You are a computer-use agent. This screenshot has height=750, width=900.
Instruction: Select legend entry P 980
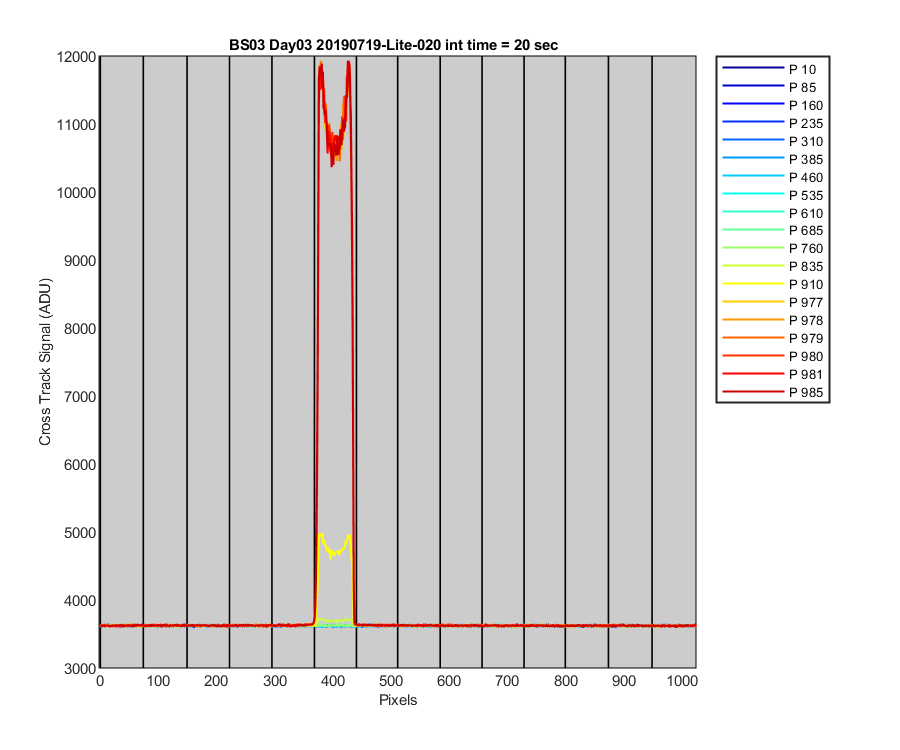pyautogui.click(x=773, y=356)
